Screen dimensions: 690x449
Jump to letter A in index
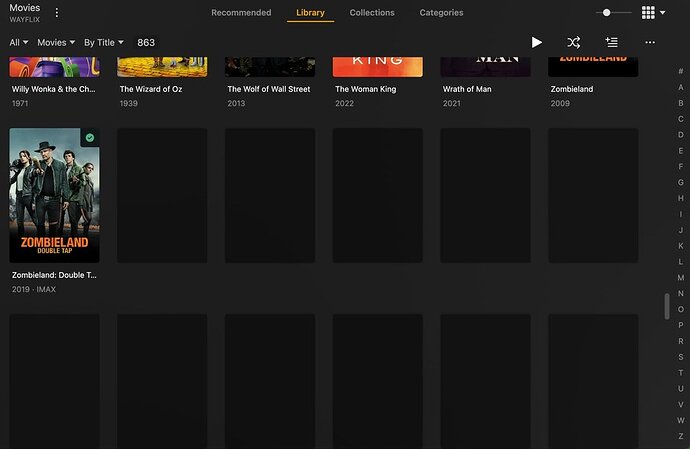pyautogui.click(x=681, y=87)
